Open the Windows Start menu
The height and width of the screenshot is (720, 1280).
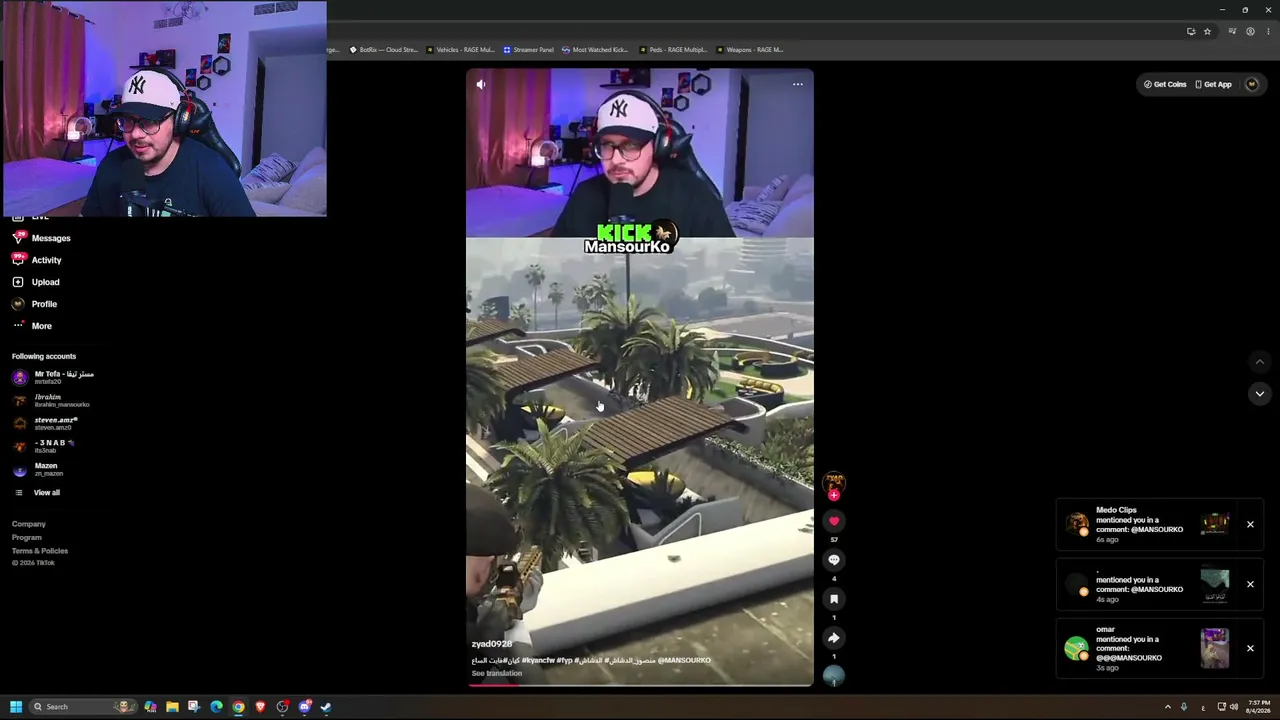tap(16, 707)
